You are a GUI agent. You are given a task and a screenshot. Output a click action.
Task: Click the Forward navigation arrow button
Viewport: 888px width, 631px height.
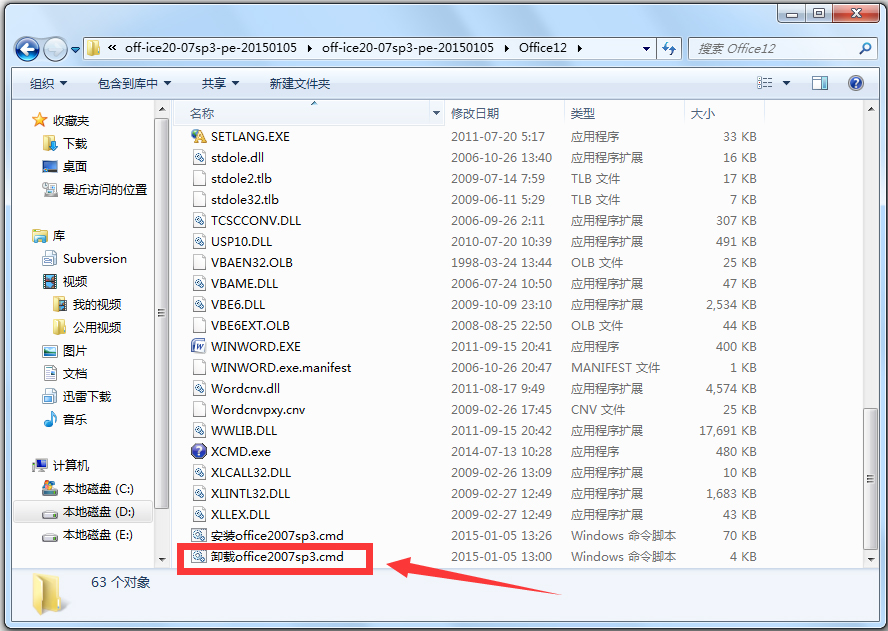[x=55, y=49]
